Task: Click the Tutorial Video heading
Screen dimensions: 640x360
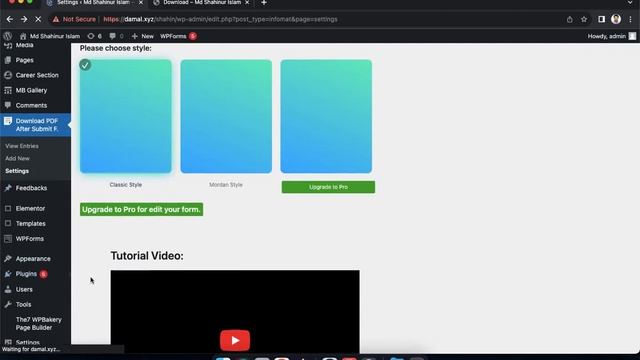Action: pos(147,256)
